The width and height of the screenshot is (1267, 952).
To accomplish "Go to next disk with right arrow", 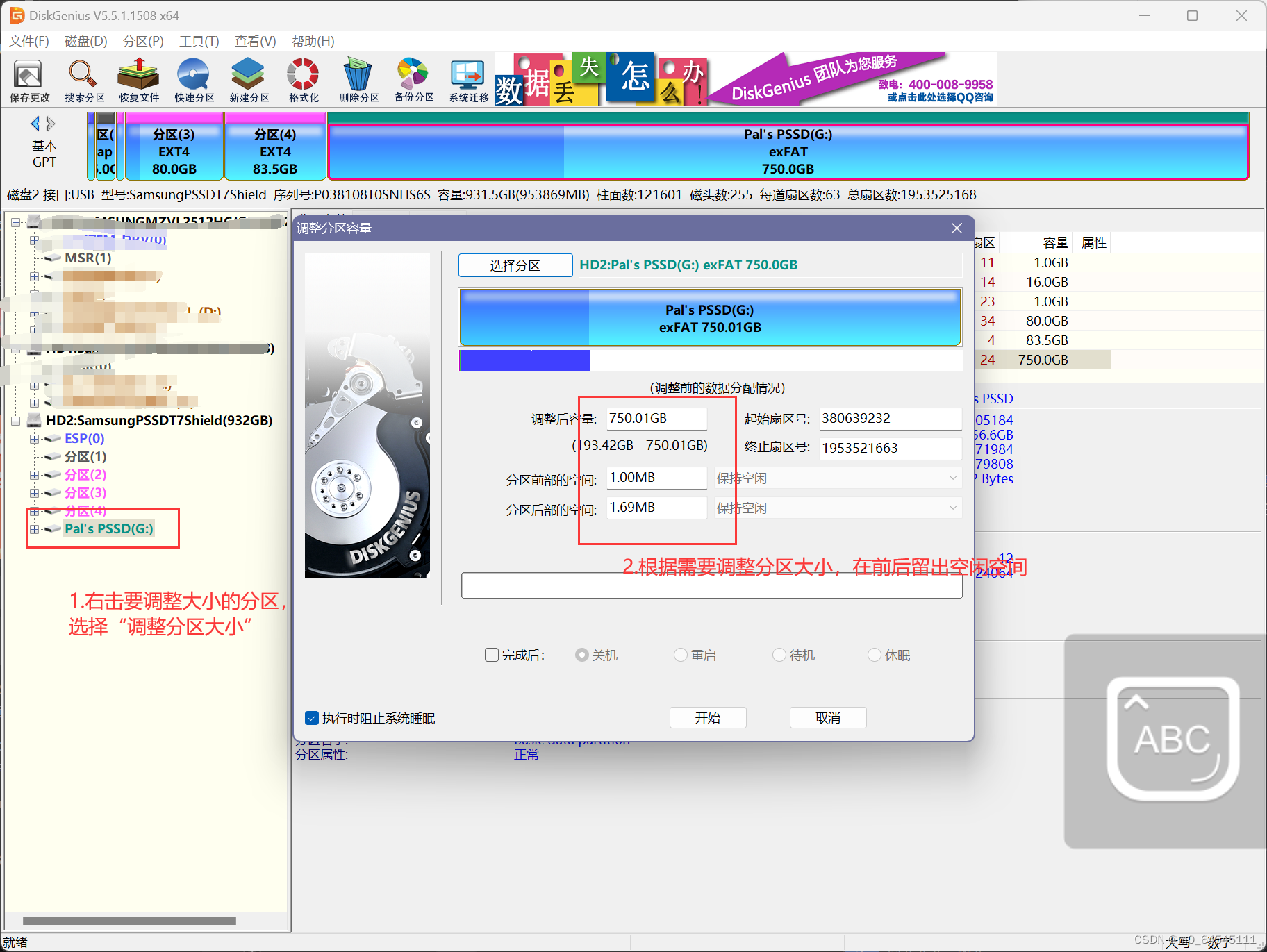I will point(51,124).
